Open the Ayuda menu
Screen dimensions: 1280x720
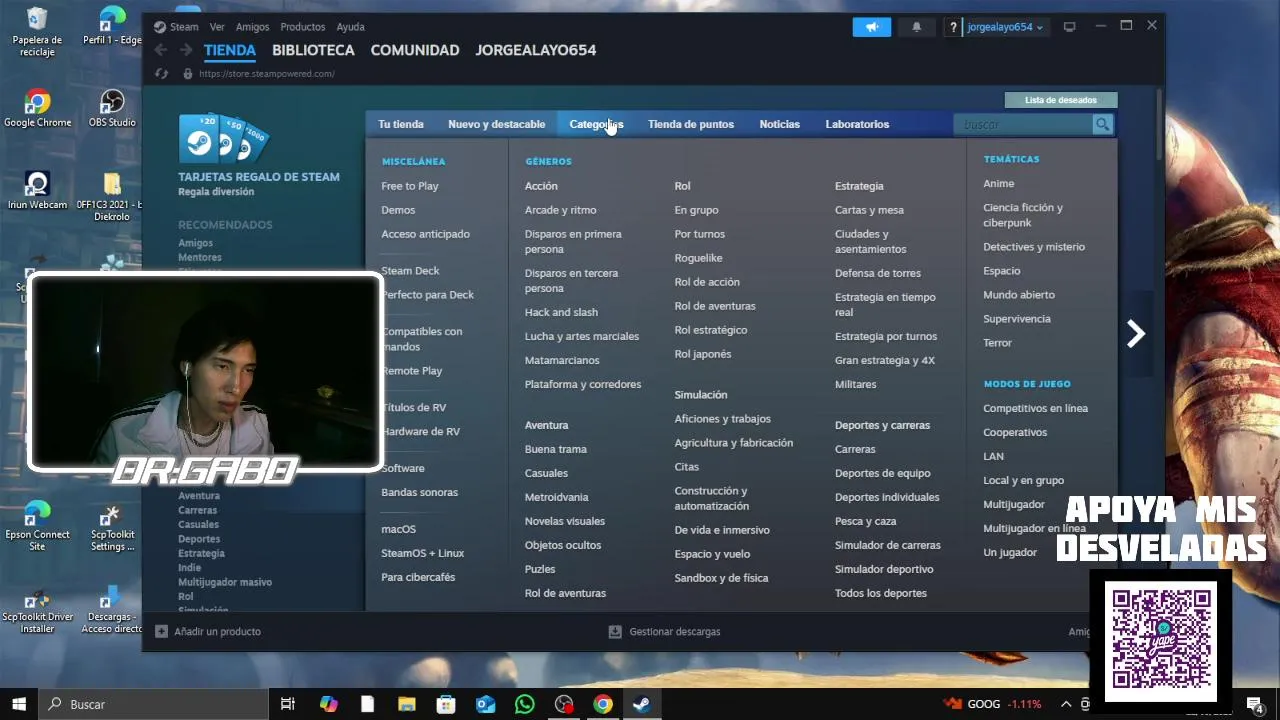pyautogui.click(x=350, y=27)
